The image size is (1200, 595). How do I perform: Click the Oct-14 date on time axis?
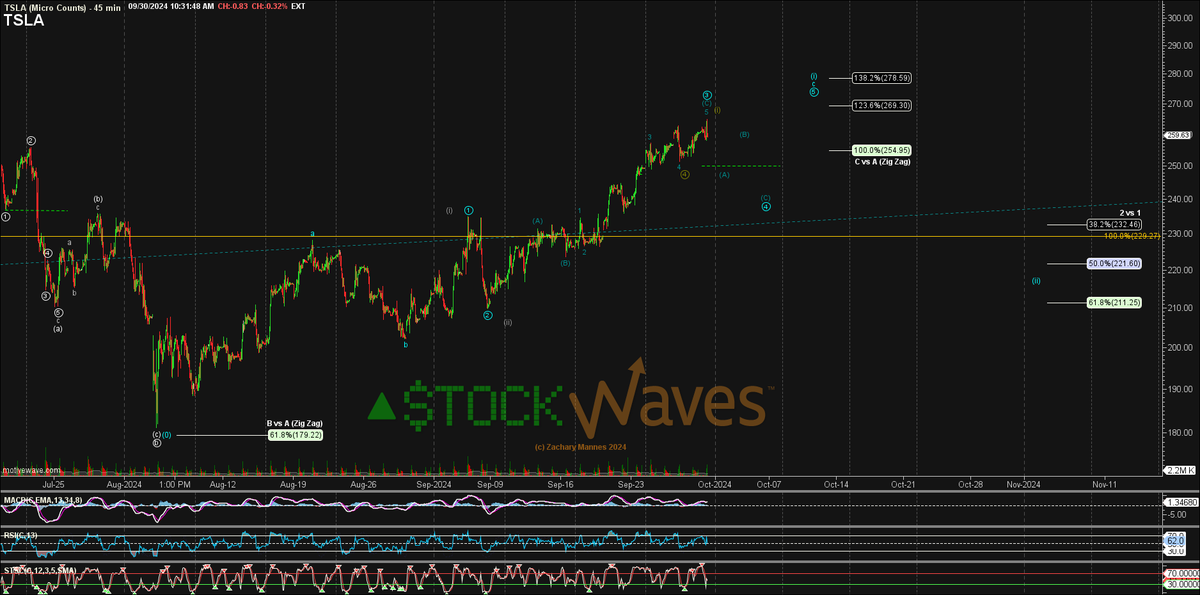point(835,483)
